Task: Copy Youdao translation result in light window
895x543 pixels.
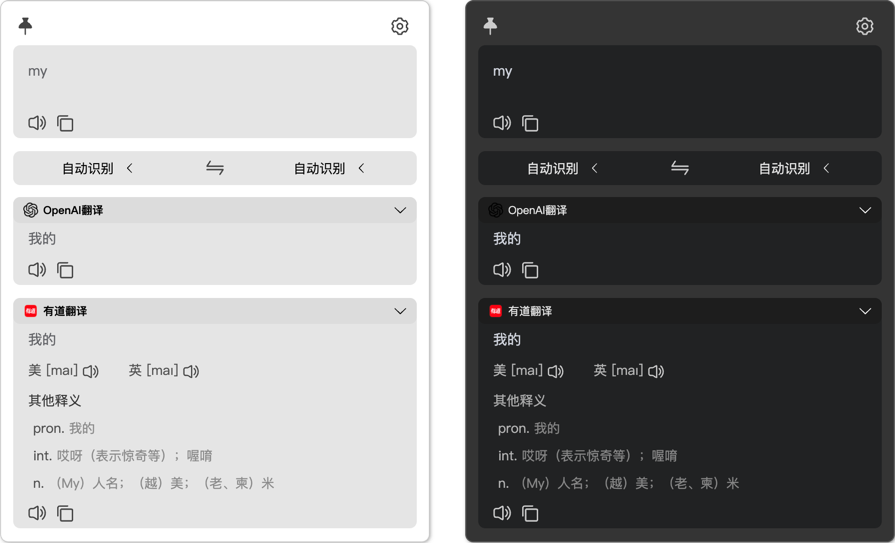Action: (x=65, y=513)
